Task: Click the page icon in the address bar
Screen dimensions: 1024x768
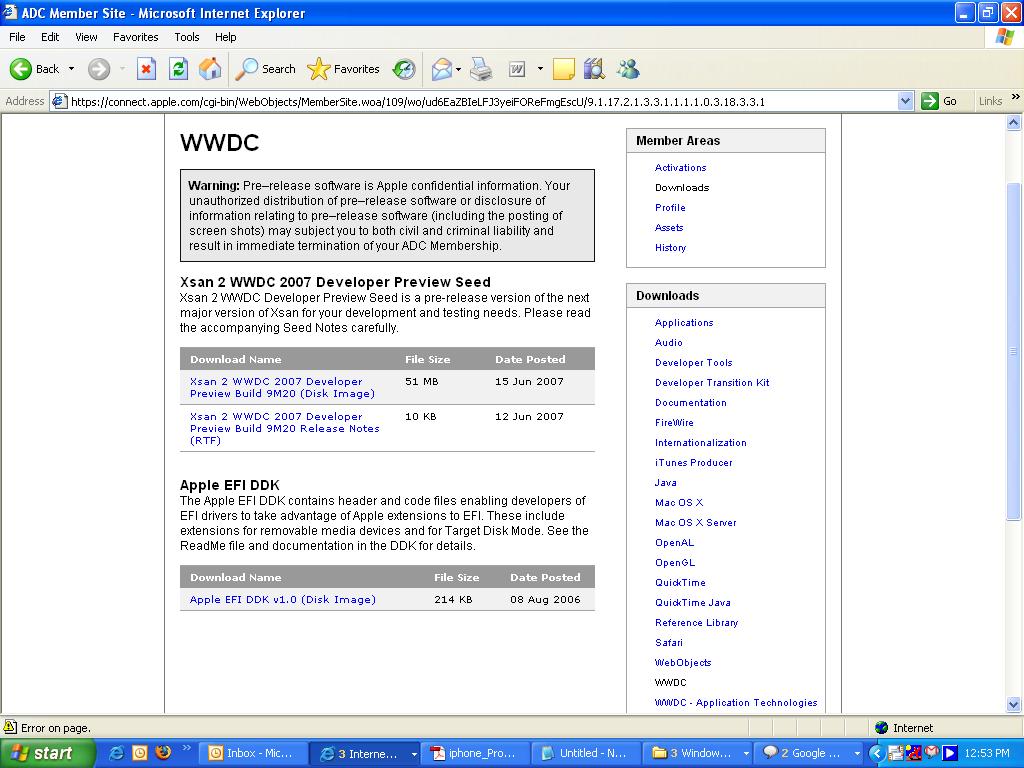Action: [59, 101]
